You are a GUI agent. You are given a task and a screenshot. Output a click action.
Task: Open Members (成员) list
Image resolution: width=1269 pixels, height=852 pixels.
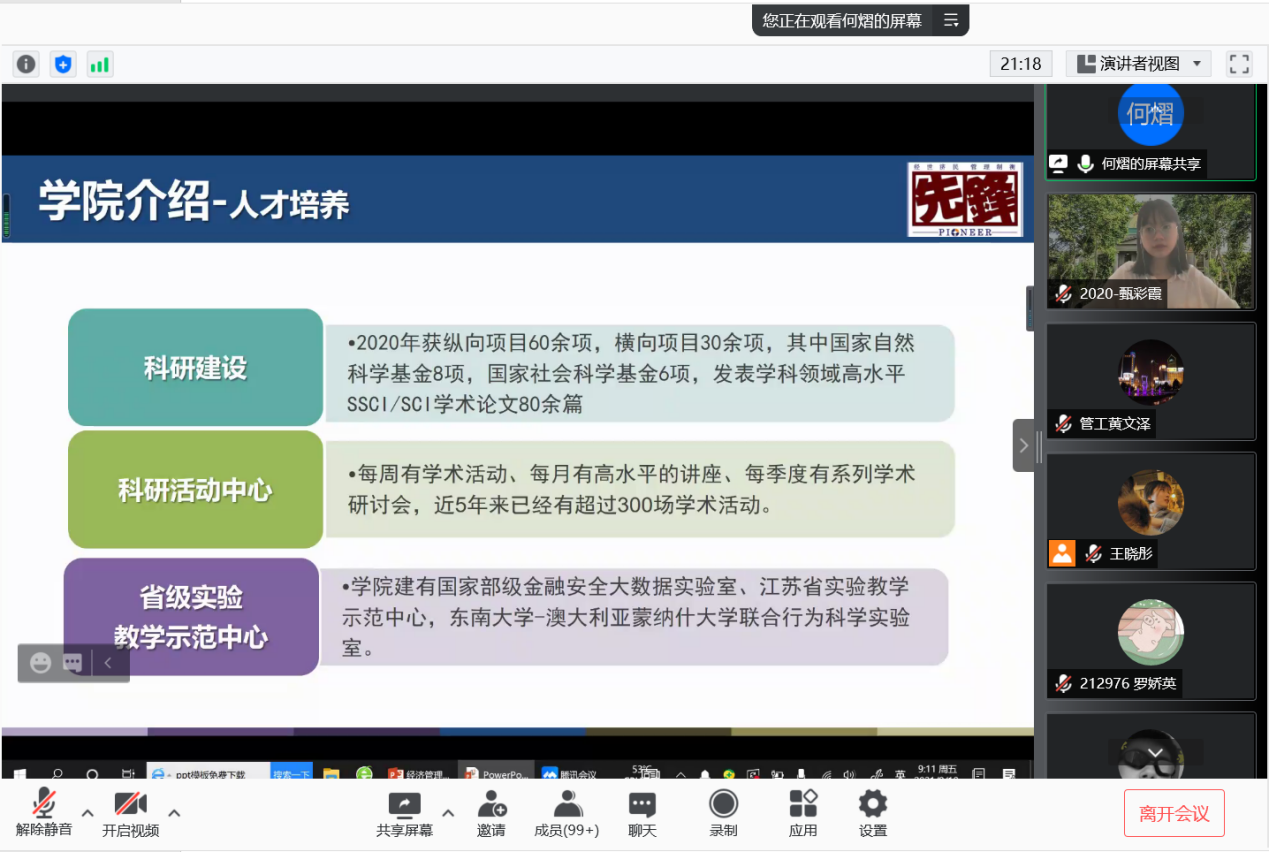tap(567, 813)
